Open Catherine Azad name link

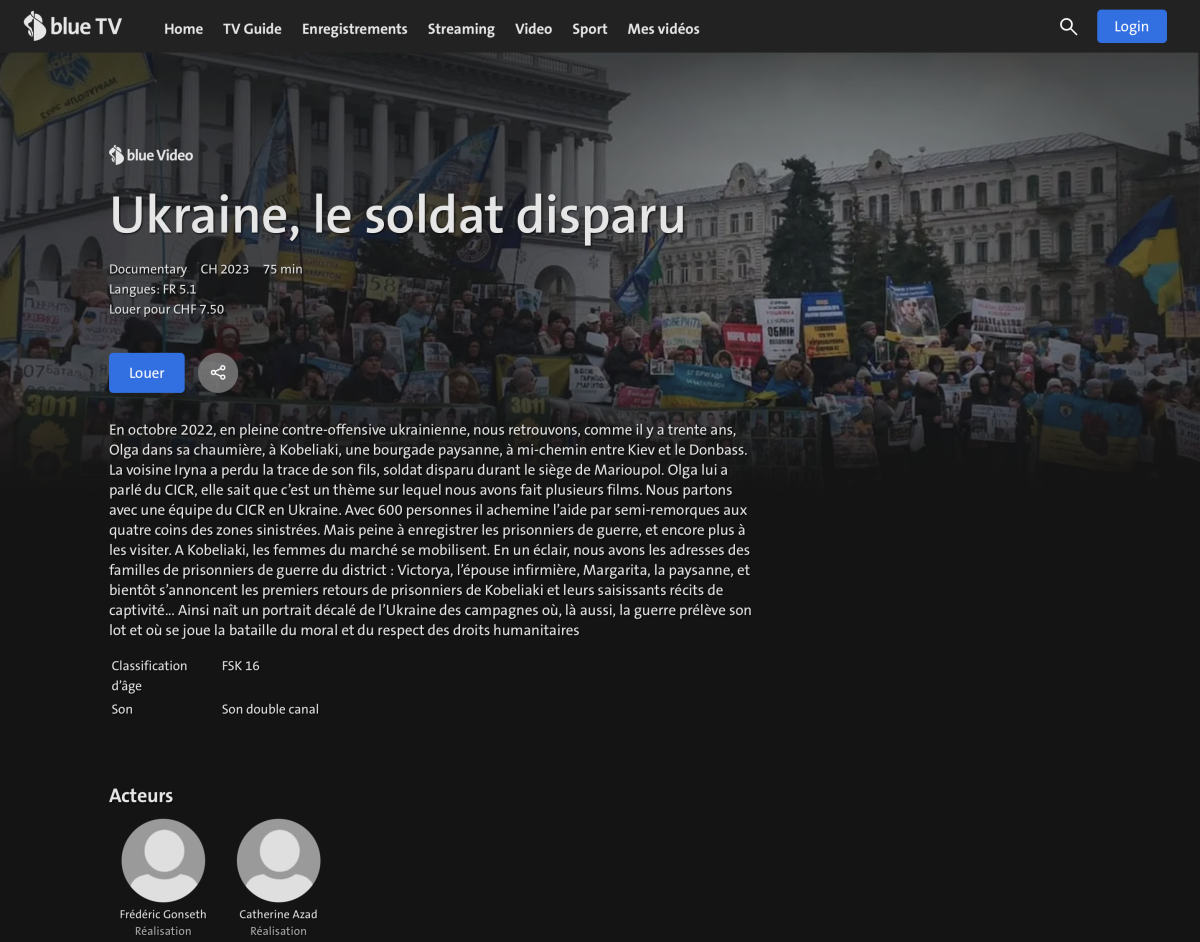pyautogui.click(x=278, y=914)
